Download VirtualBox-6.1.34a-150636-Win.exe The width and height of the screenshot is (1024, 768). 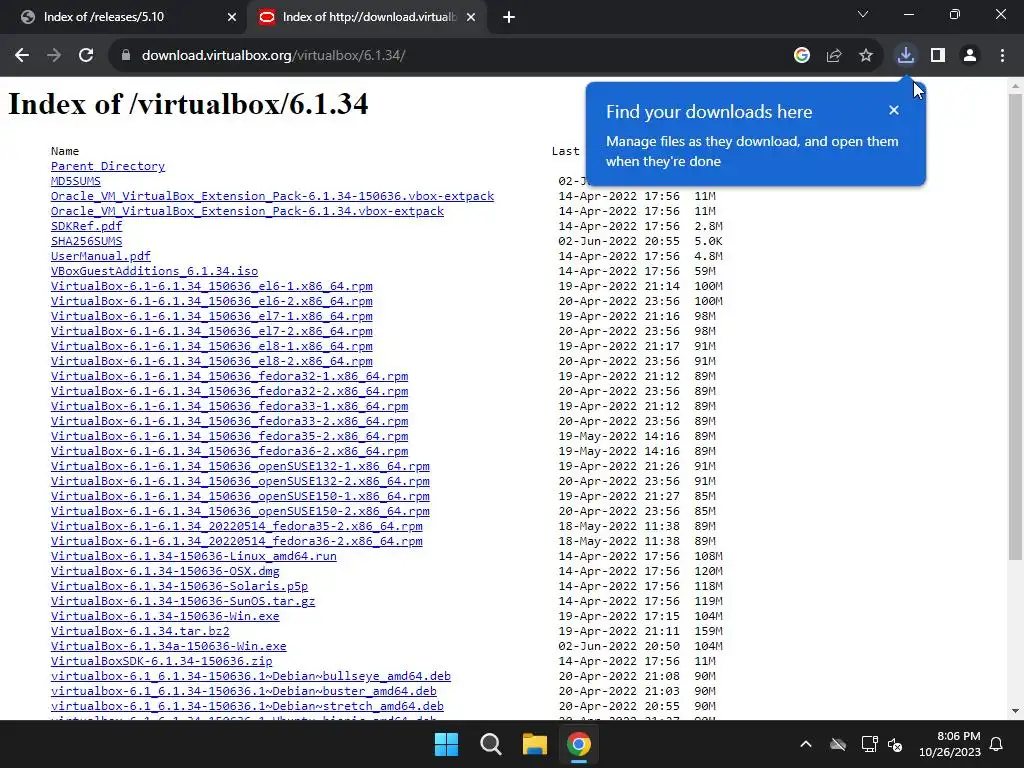point(168,647)
